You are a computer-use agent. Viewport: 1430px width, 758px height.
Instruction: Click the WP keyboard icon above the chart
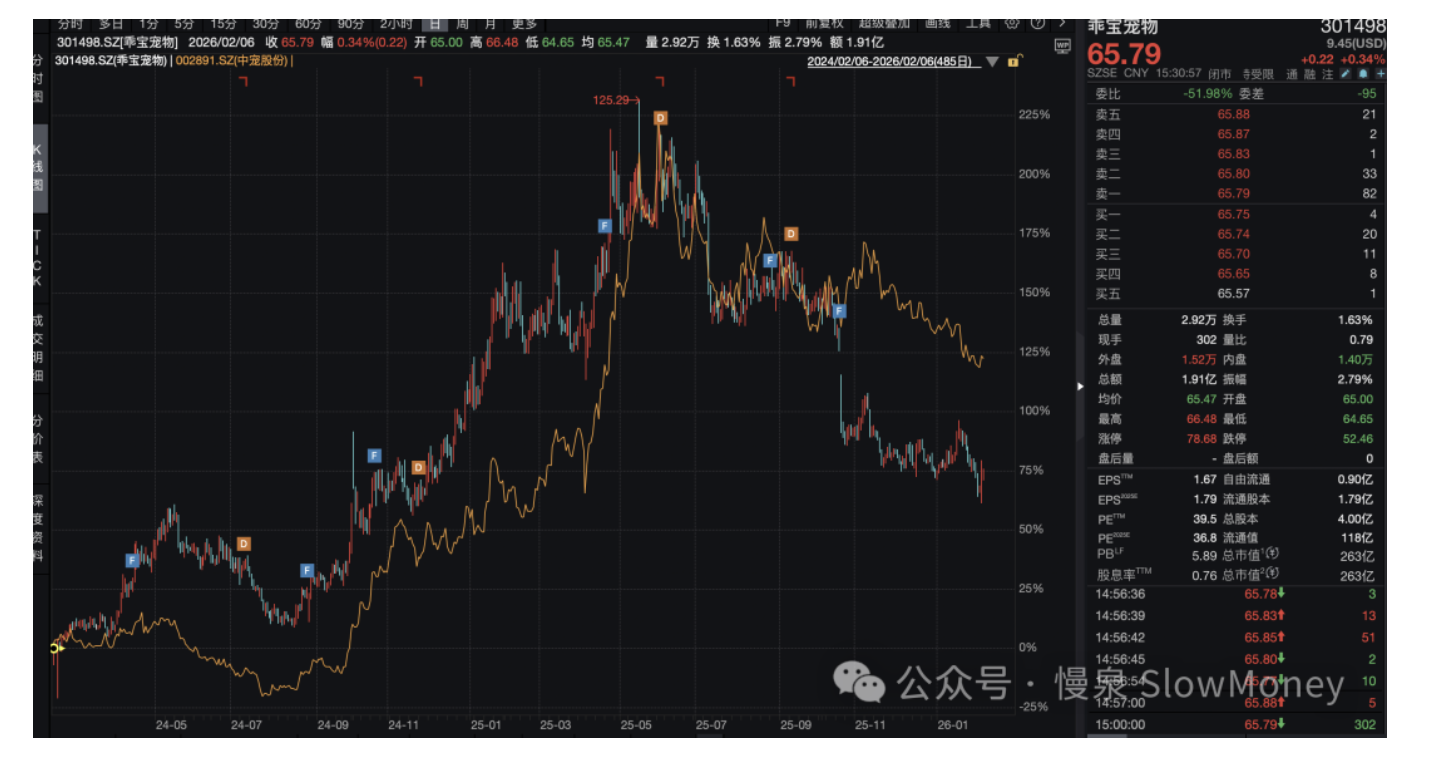pyautogui.click(x=1062, y=45)
